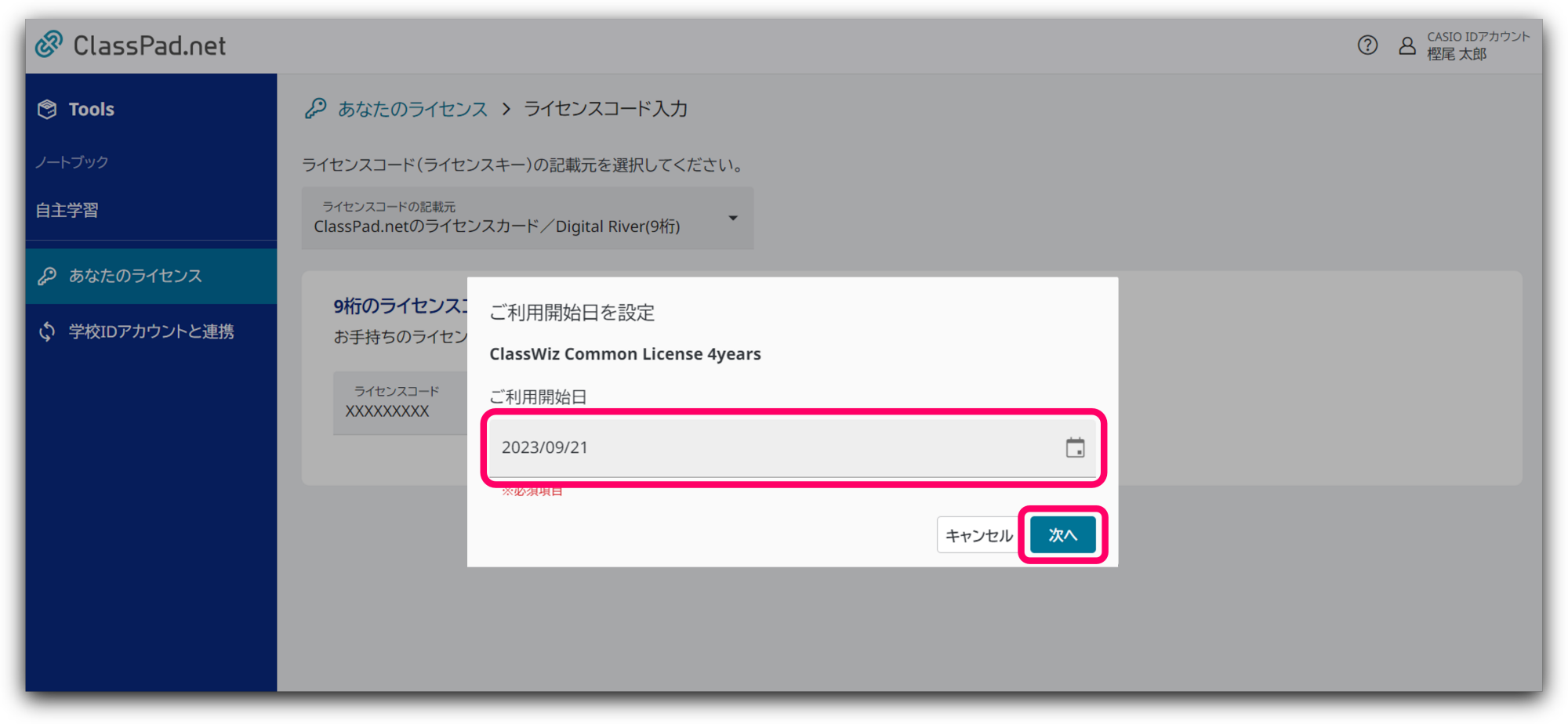The image size is (1568, 724).
Task: Click the key icon in the breadcrumb
Action: [316, 109]
